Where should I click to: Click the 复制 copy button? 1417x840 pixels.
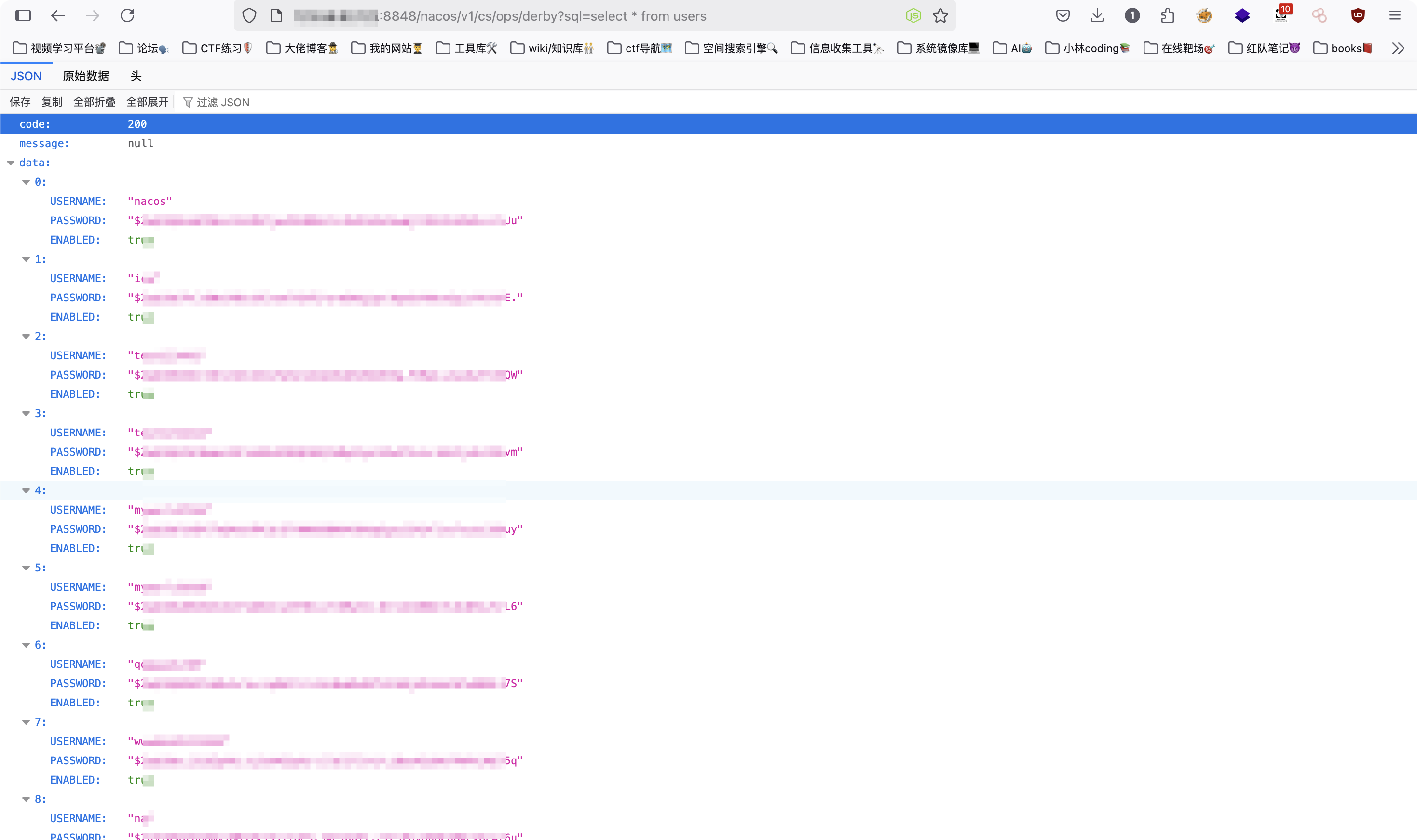tap(52, 102)
